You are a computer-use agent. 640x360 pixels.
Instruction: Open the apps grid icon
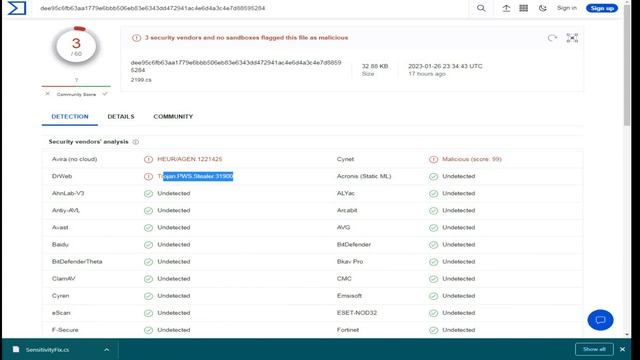pos(524,8)
